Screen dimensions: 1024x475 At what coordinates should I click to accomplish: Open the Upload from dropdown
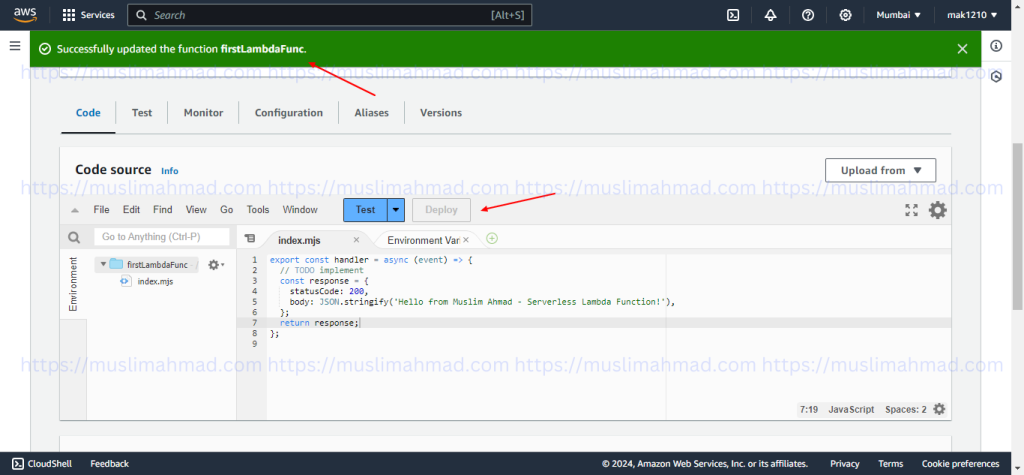click(880, 170)
